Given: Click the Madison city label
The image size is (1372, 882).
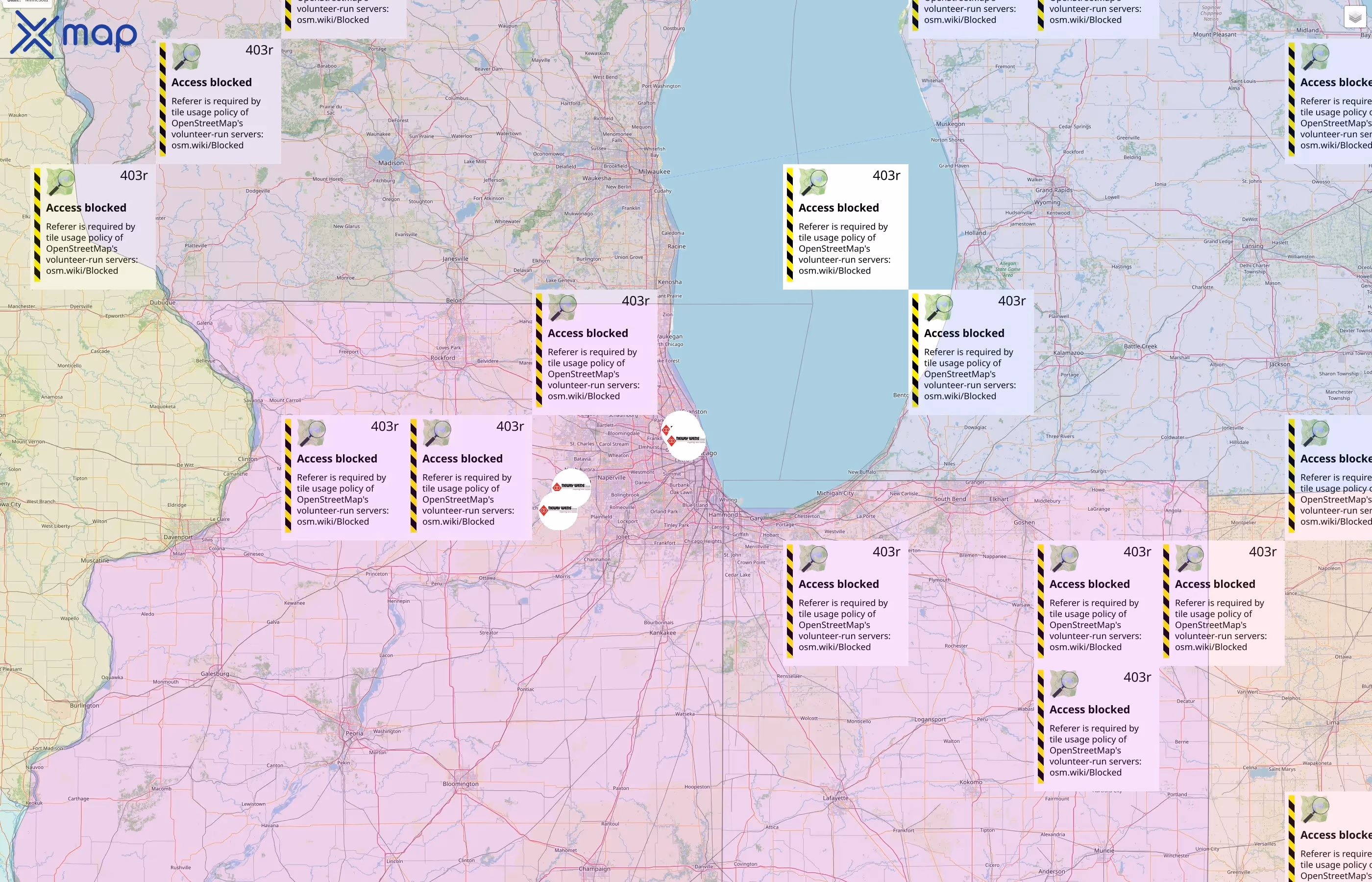Looking at the screenshot, I should click(391, 163).
